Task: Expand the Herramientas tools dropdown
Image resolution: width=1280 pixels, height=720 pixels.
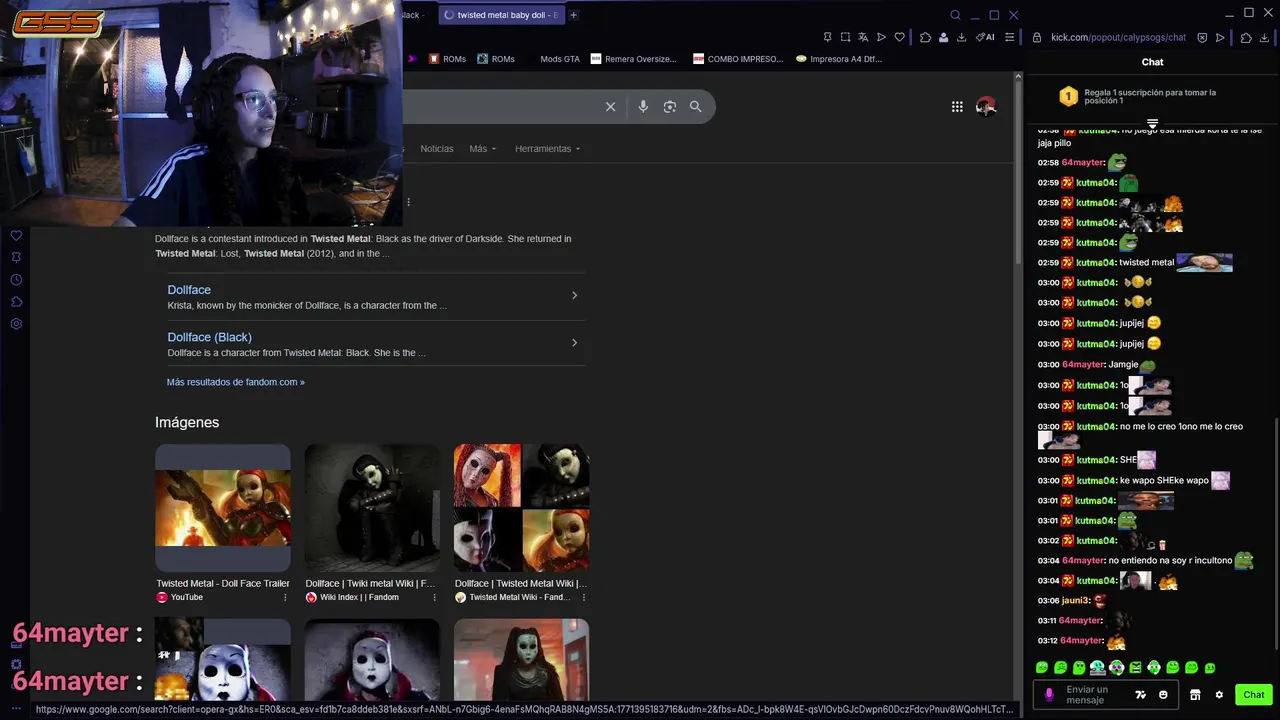Action: [547, 149]
